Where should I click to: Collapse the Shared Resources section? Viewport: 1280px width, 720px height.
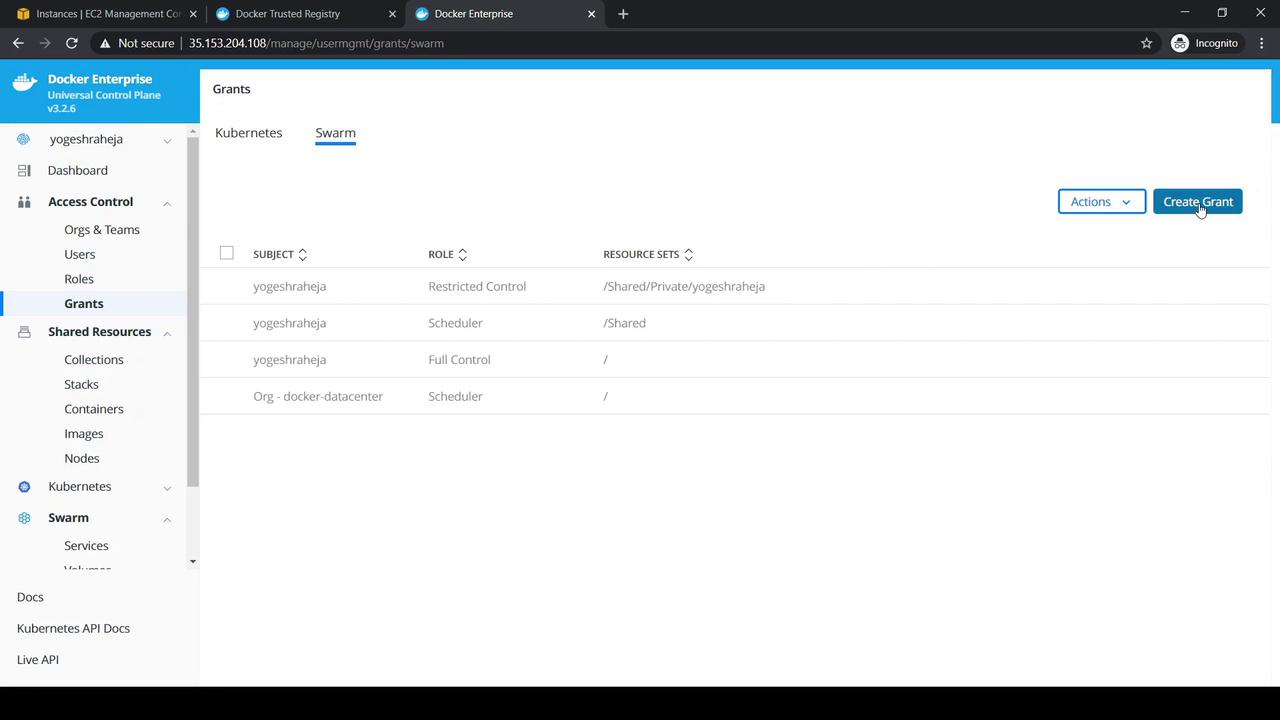pos(167,333)
